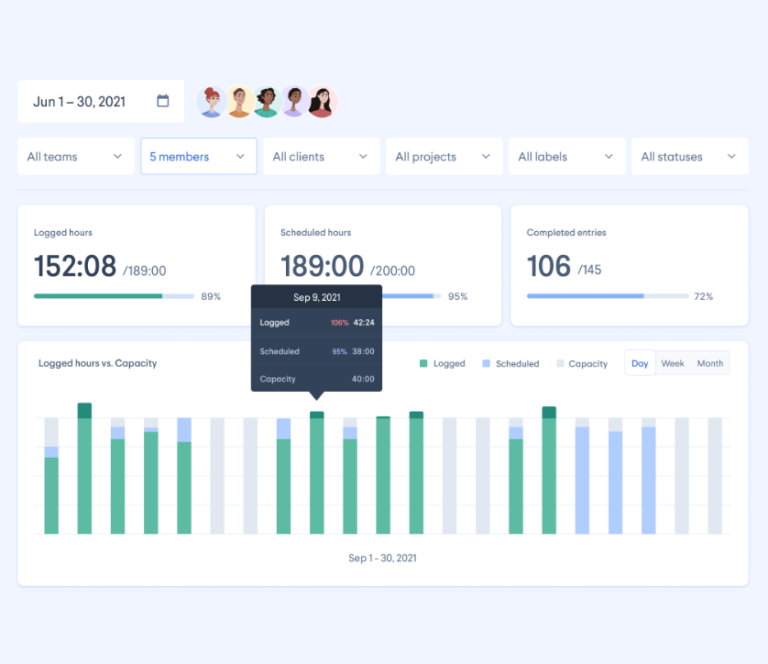
Task: Select the avatar with purple shirt
Action: (x=294, y=102)
